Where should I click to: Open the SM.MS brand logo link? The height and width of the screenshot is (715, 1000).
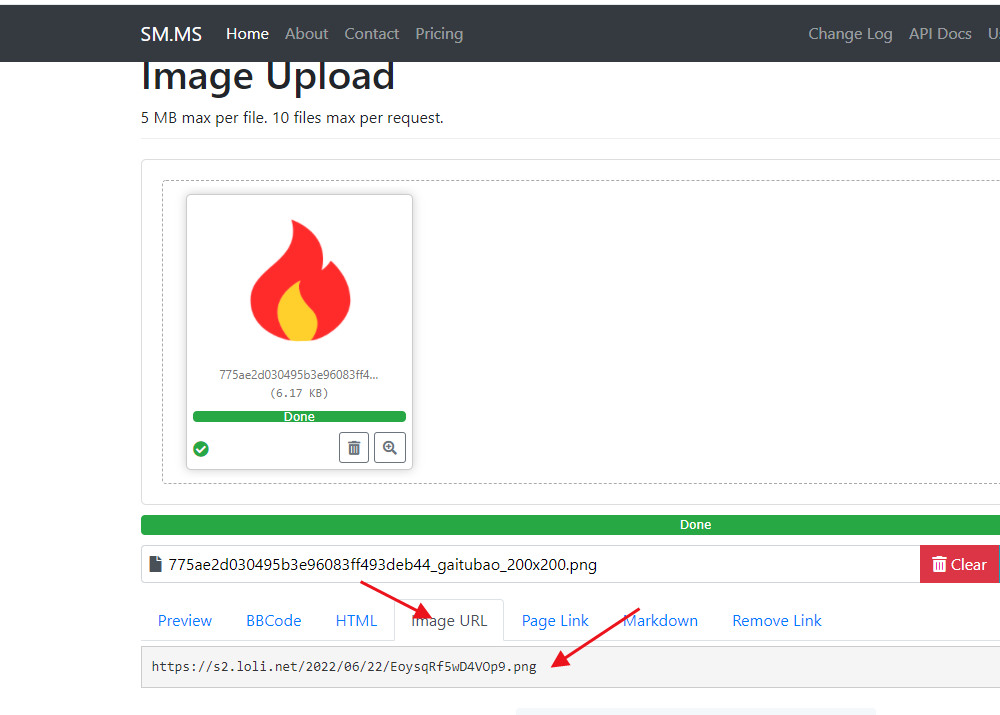tap(171, 34)
